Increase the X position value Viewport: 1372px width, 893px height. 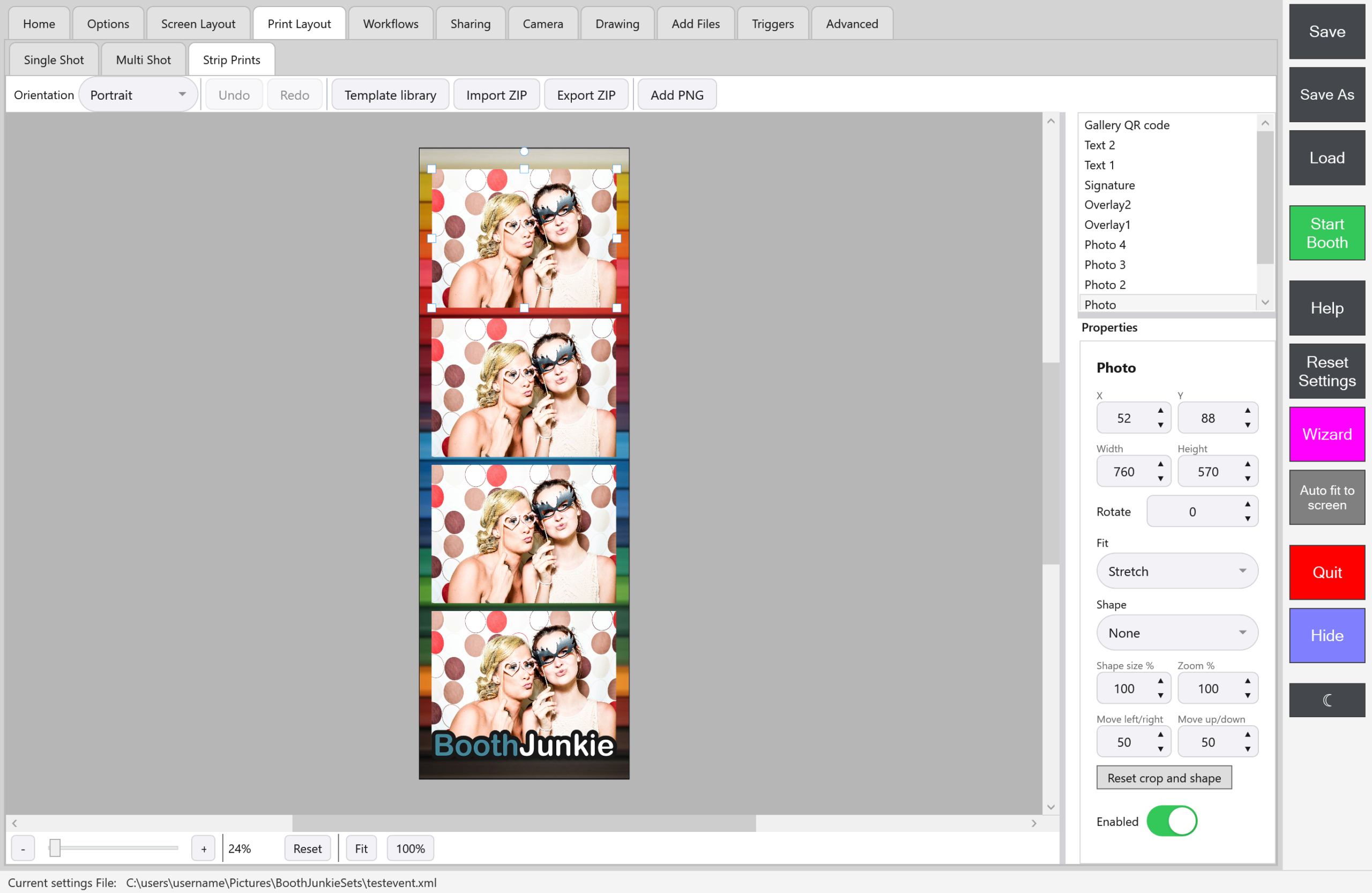[1160, 411]
